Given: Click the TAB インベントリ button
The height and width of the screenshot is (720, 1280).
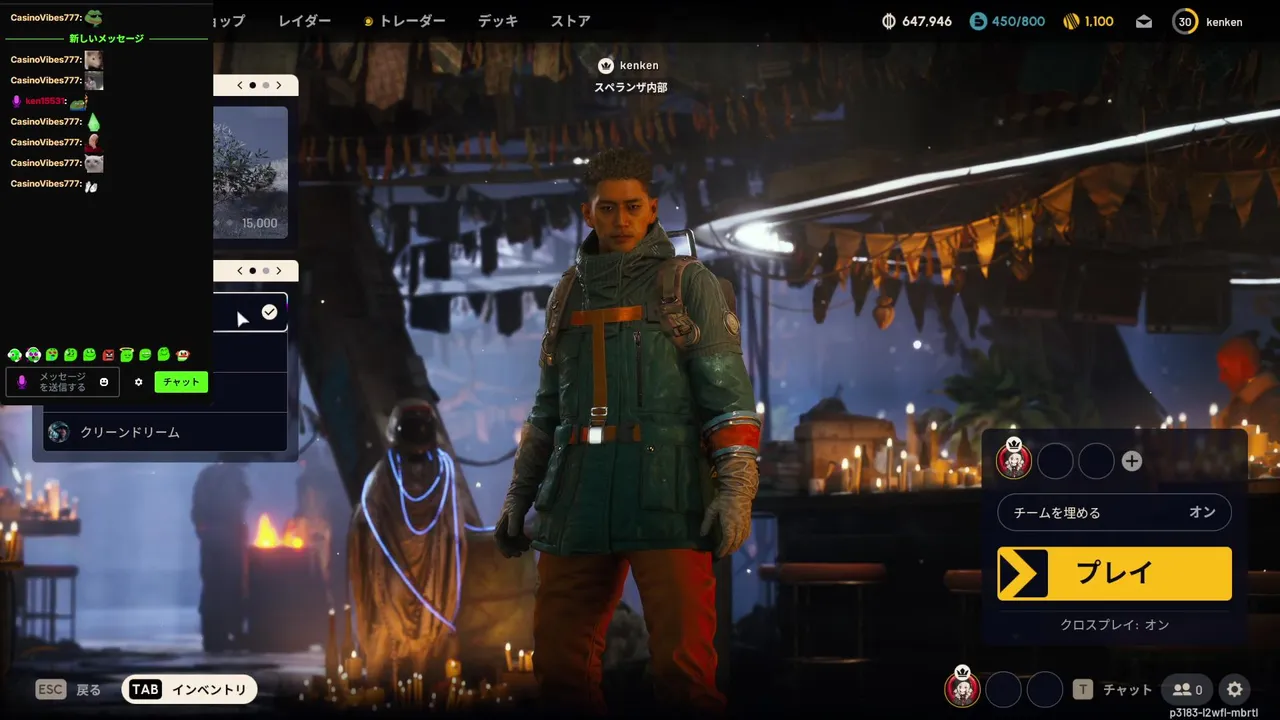Looking at the screenshot, I should [190, 689].
